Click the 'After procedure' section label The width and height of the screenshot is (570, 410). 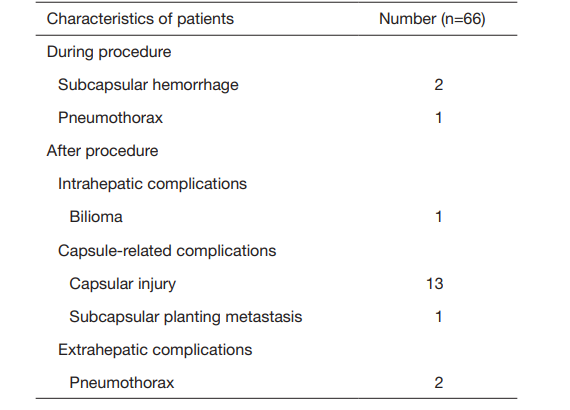coord(103,151)
